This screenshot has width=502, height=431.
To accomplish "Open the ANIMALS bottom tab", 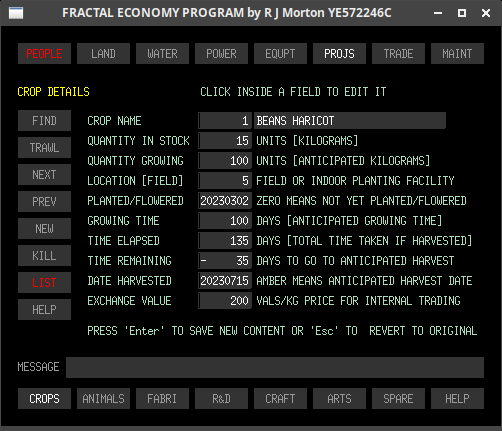I will (103, 399).
